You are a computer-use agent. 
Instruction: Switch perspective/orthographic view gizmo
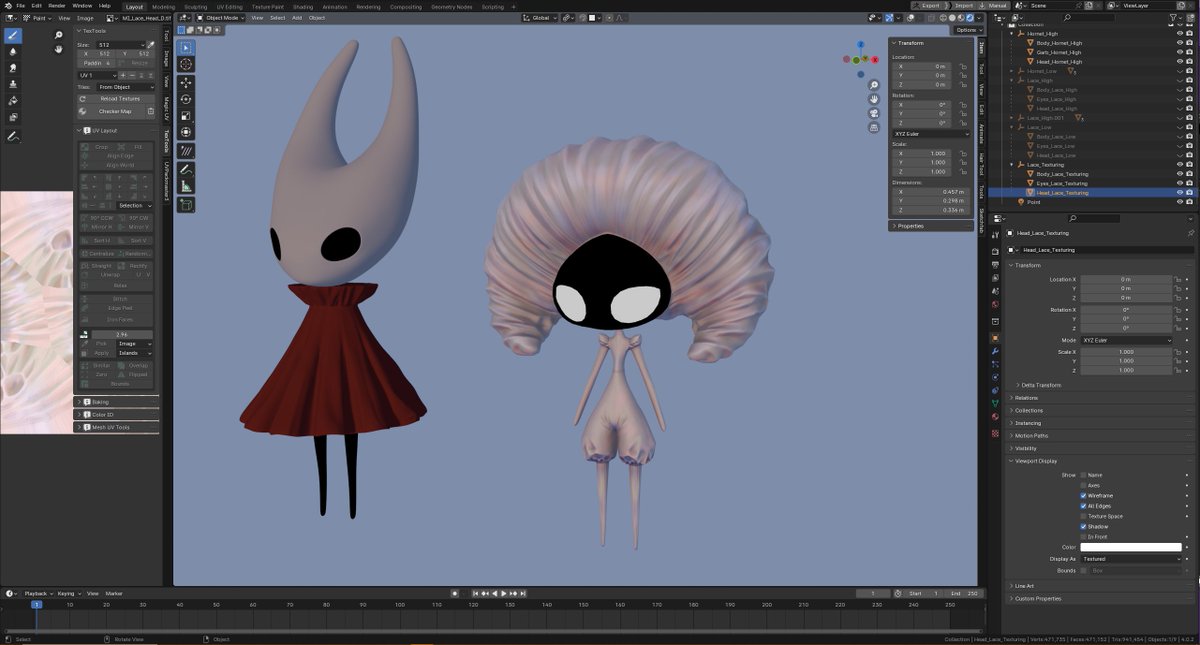(874, 127)
